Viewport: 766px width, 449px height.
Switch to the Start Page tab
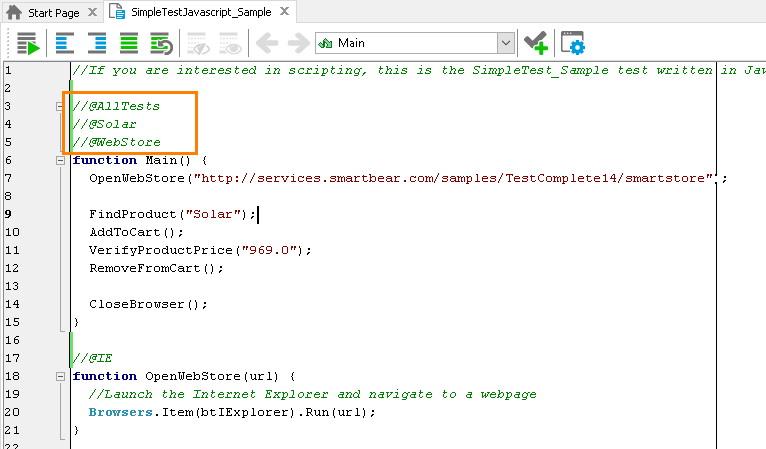45,12
